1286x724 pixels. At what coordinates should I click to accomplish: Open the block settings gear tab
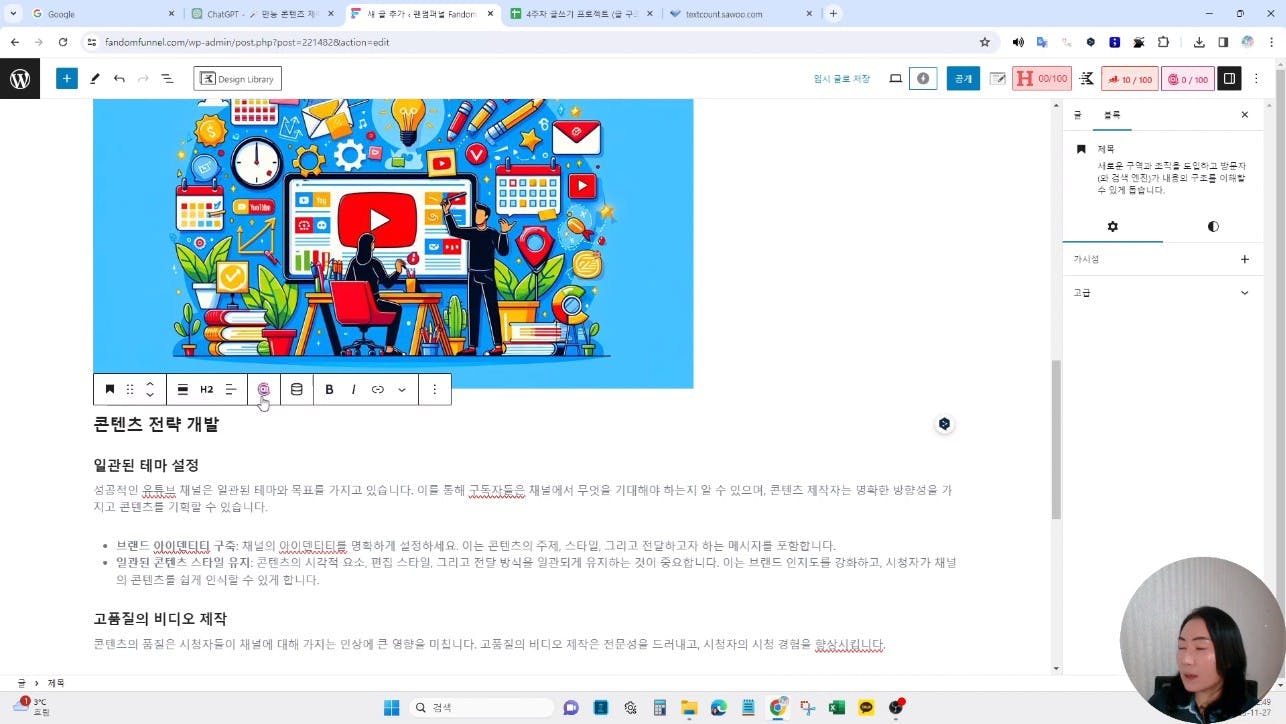coord(1112,227)
